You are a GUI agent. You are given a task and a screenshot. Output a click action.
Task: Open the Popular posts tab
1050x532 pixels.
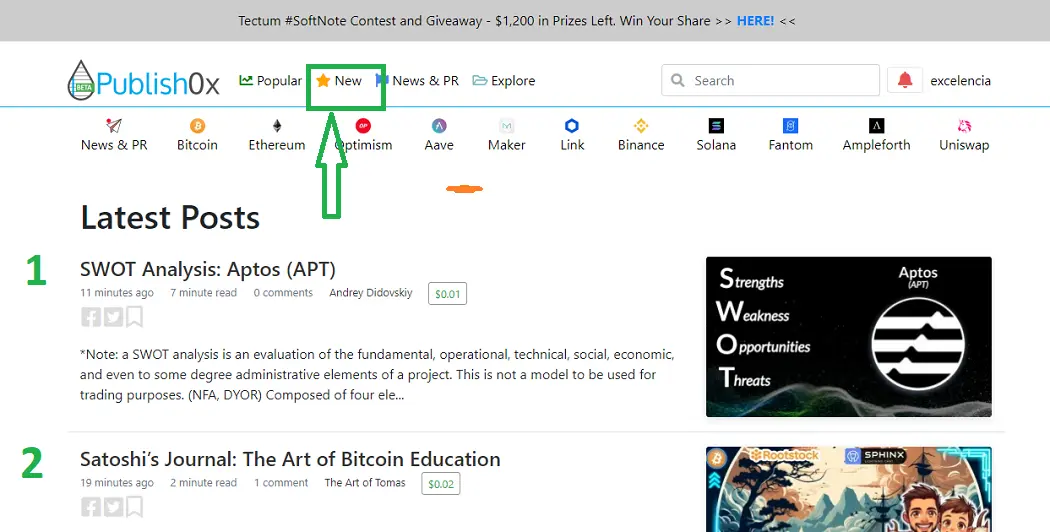(x=271, y=80)
